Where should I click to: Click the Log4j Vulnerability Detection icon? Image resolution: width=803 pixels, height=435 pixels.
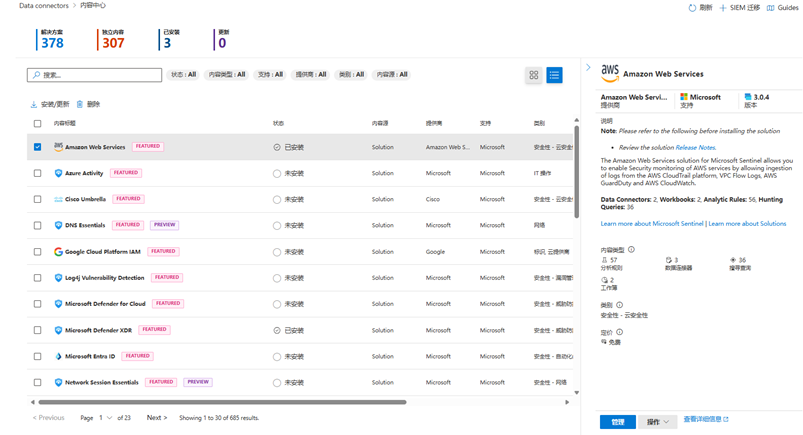[x=58, y=278]
